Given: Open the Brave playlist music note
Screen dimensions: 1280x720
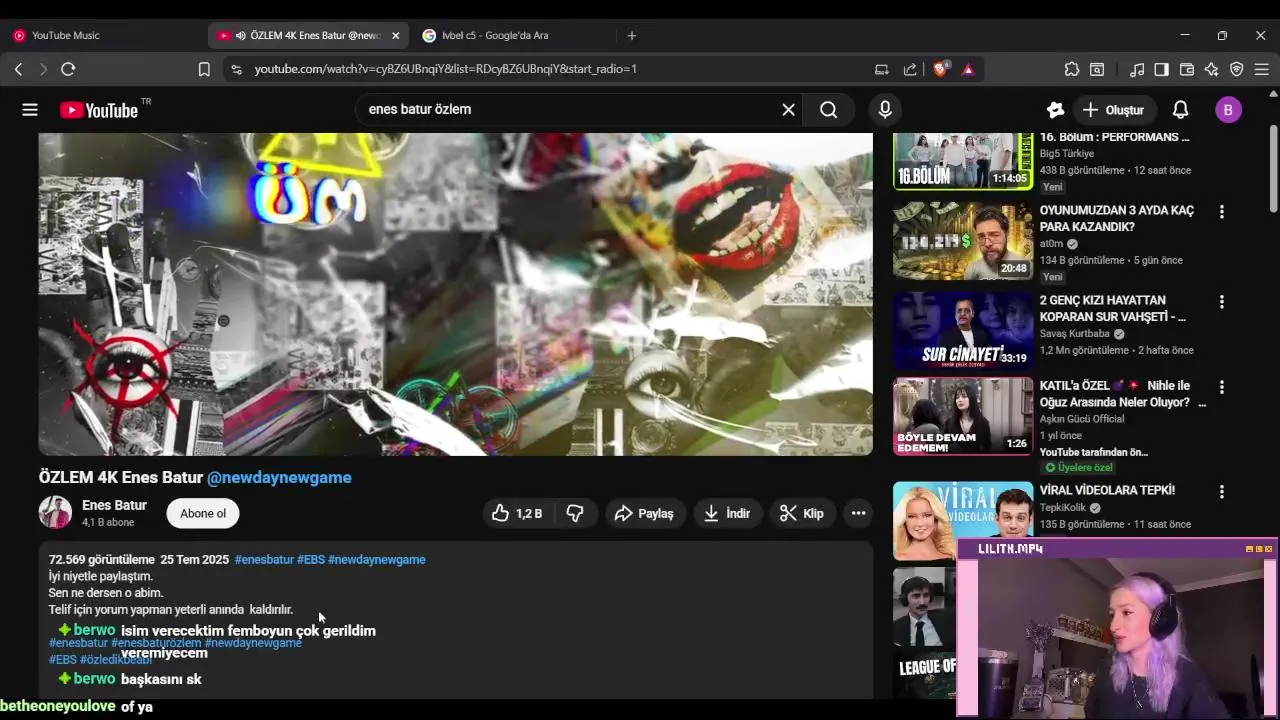Looking at the screenshot, I should 1137,69.
